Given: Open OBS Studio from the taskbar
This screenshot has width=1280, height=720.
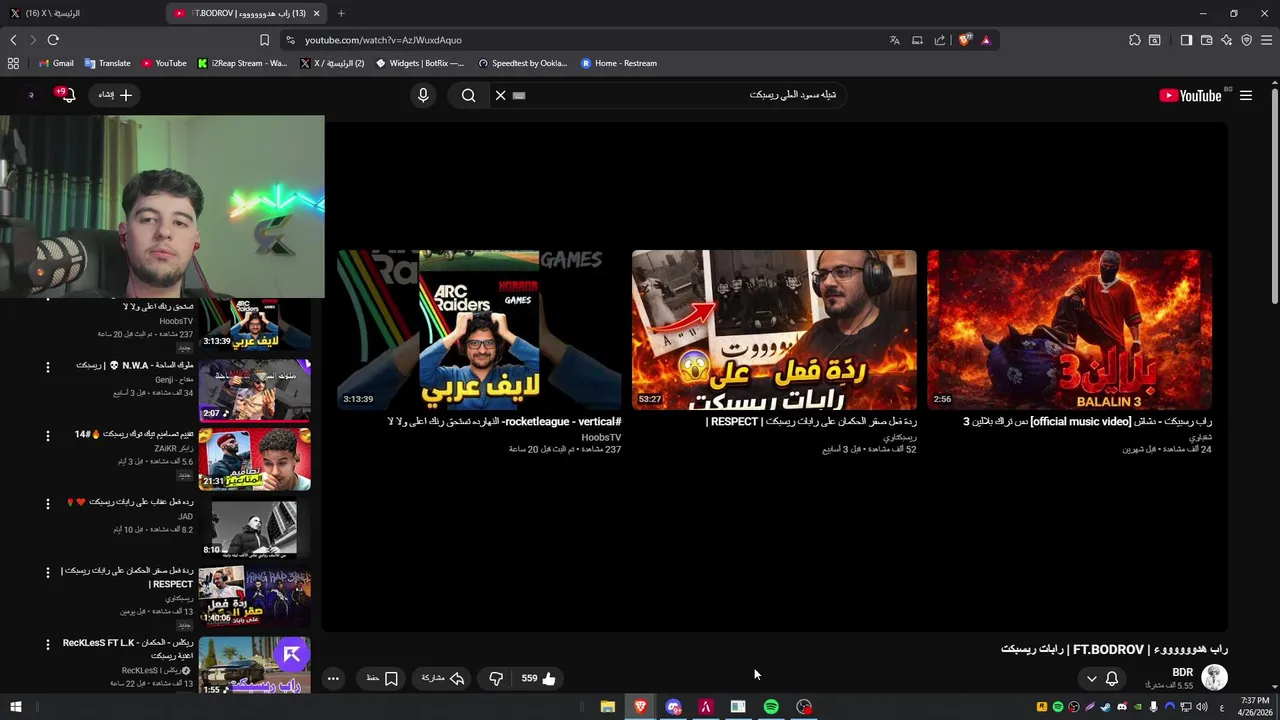Looking at the screenshot, I should (804, 707).
